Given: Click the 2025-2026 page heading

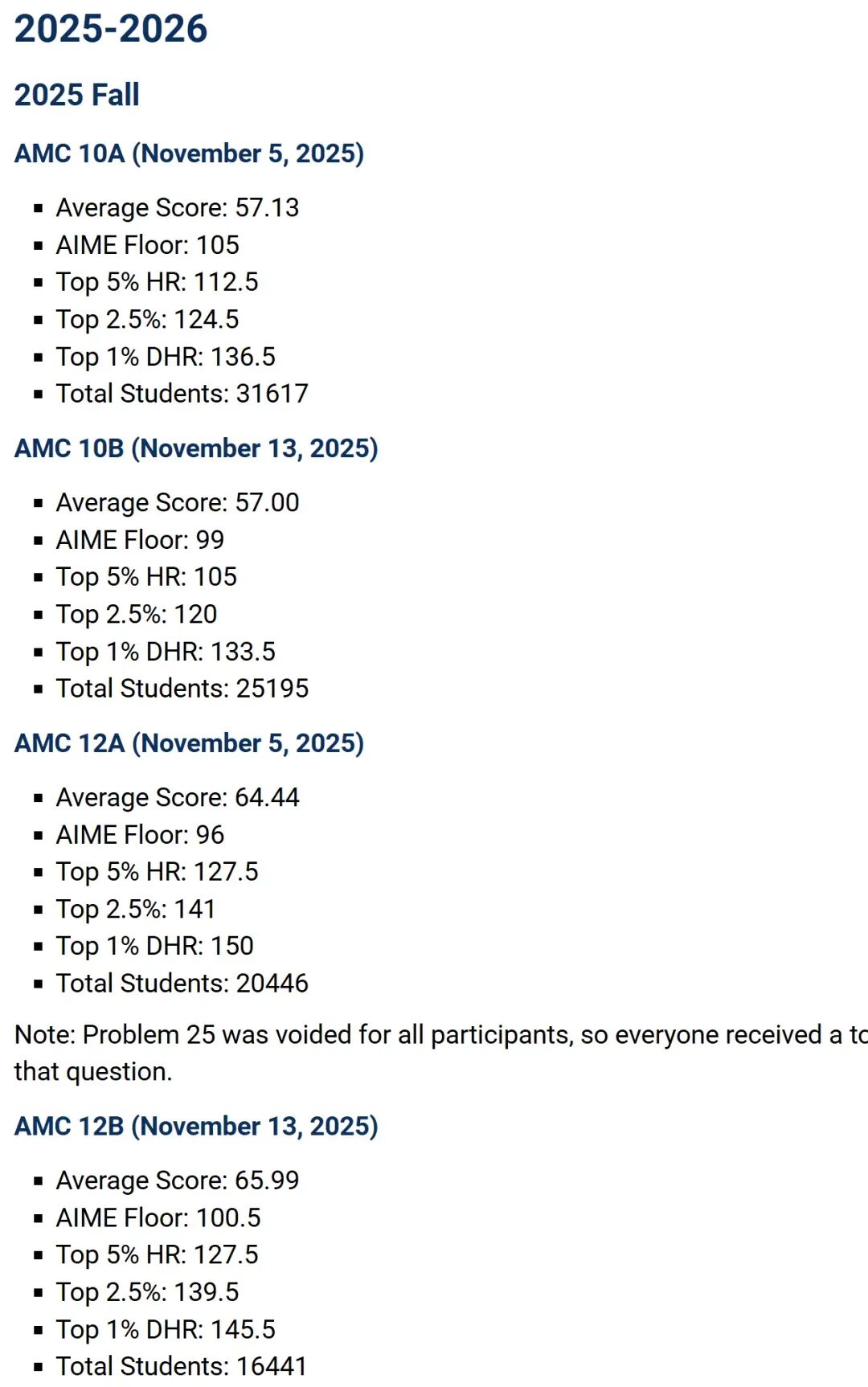Looking at the screenshot, I should pos(111,29).
